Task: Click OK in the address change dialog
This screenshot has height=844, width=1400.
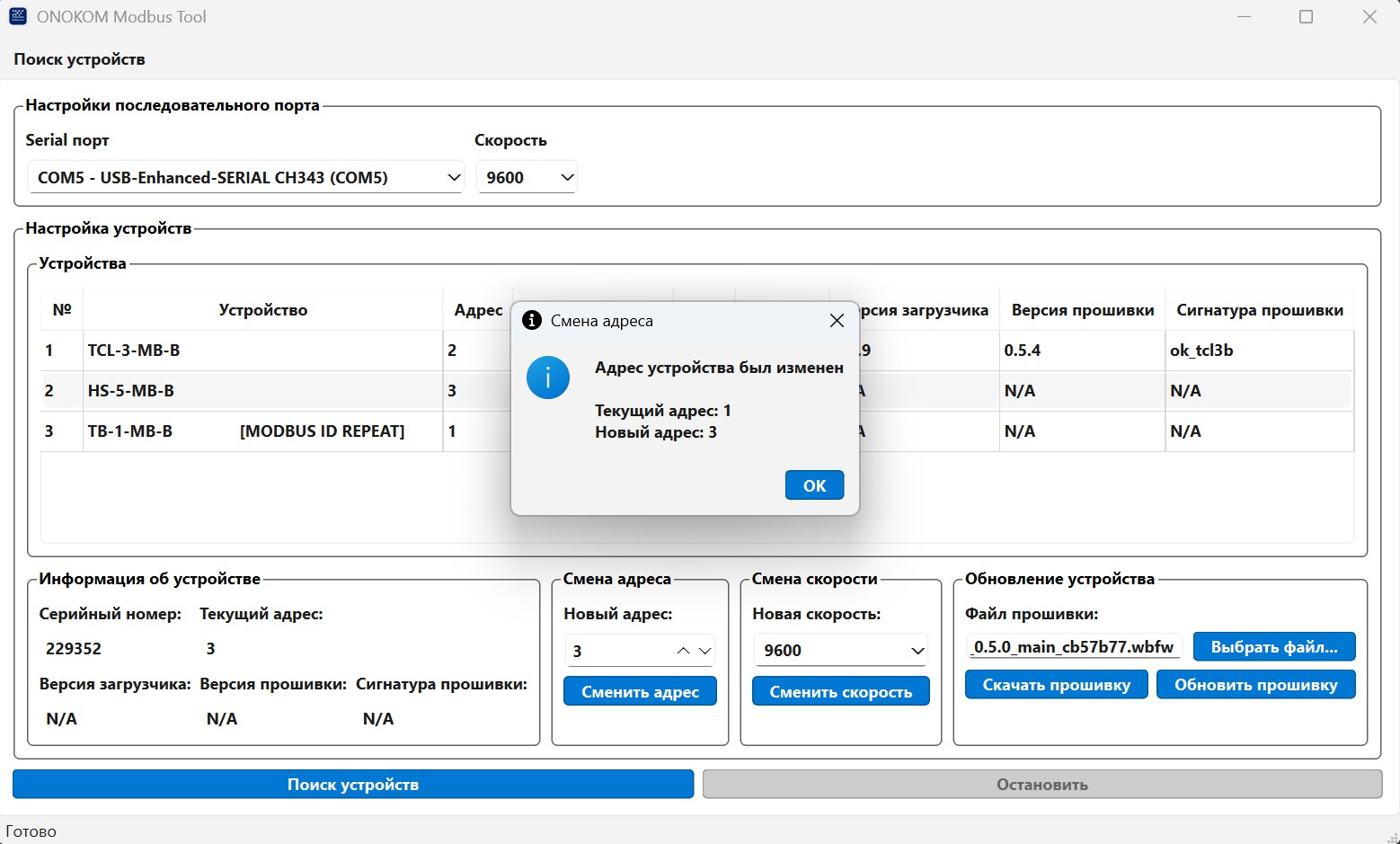Action: 814,485
